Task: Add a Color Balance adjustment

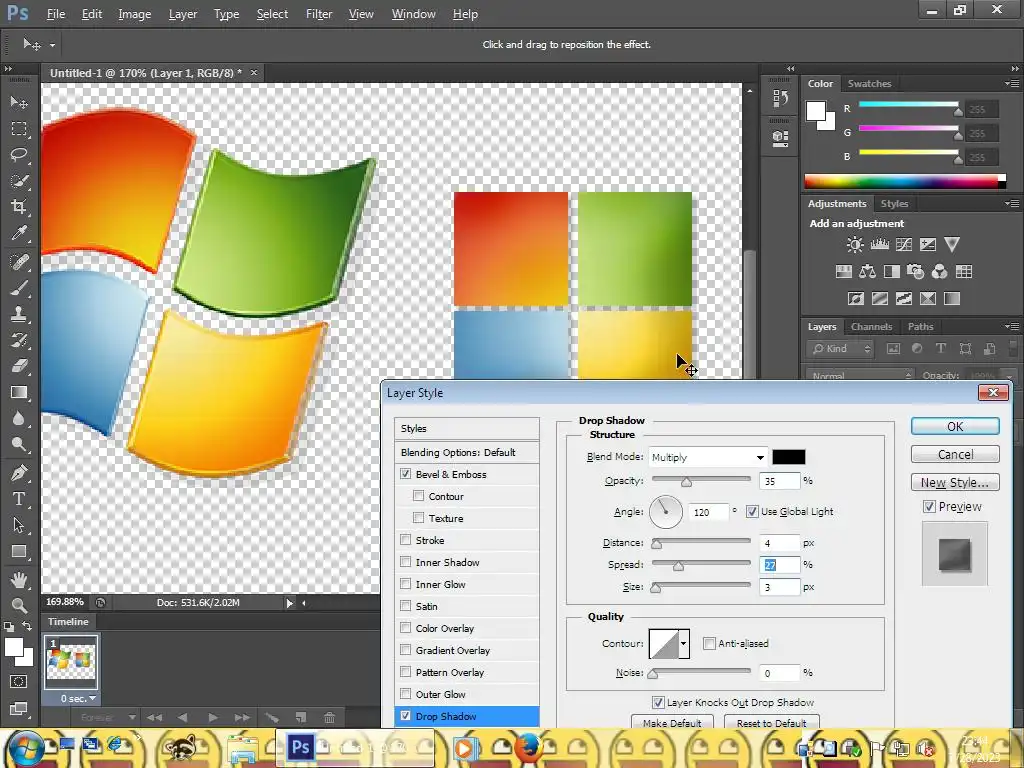Action: click(x=867, y=272)
